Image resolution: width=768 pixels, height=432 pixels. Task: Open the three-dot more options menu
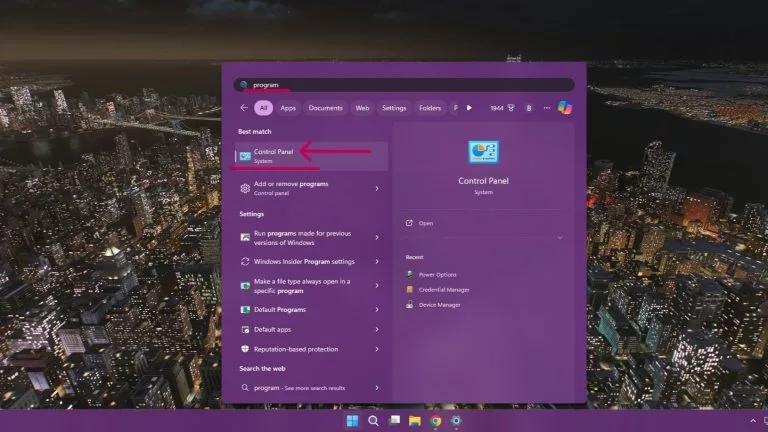tap(547, 108)
